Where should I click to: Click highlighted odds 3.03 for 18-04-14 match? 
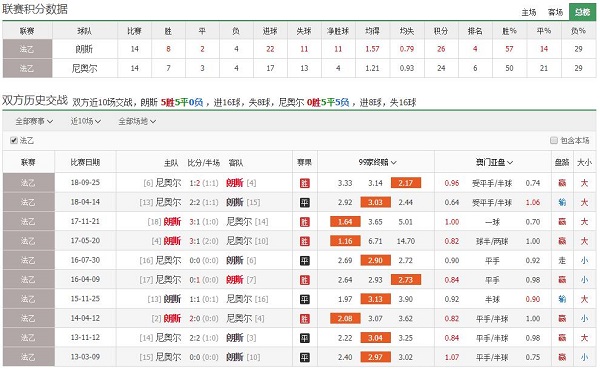[x=375, y=202]
